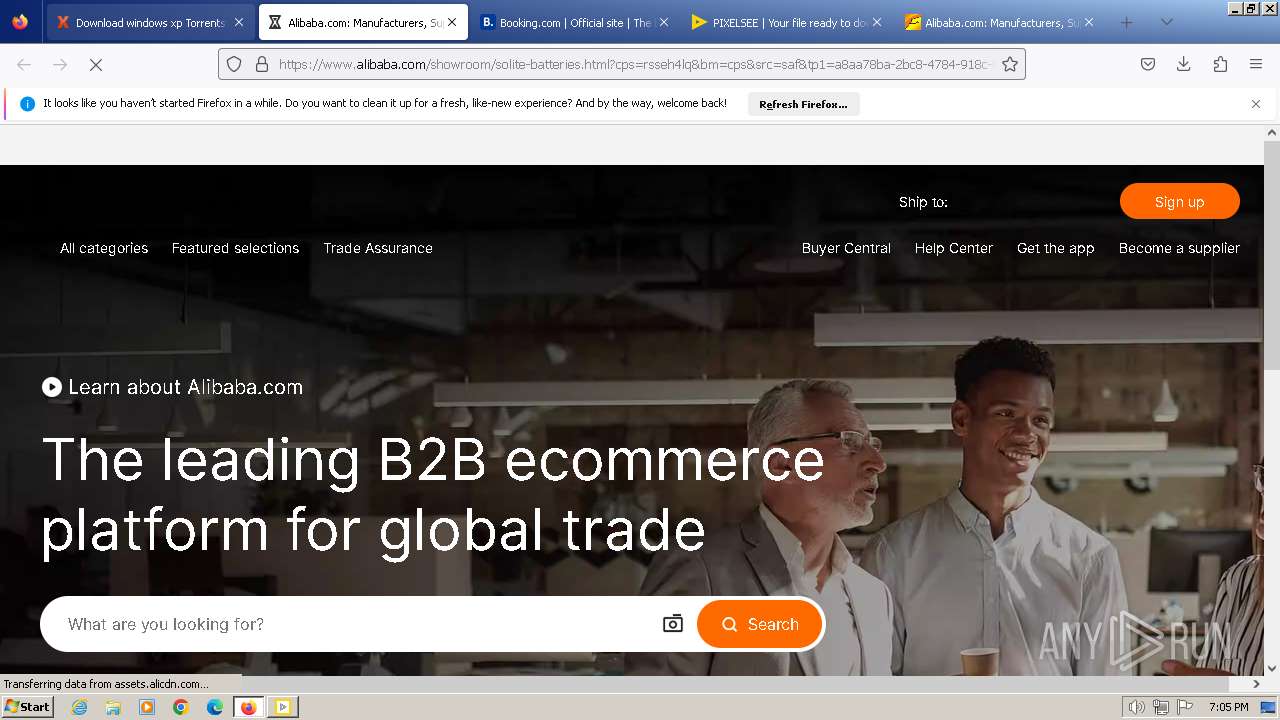Expand the list all tabs dropdown

click(x=1166, y=22)
